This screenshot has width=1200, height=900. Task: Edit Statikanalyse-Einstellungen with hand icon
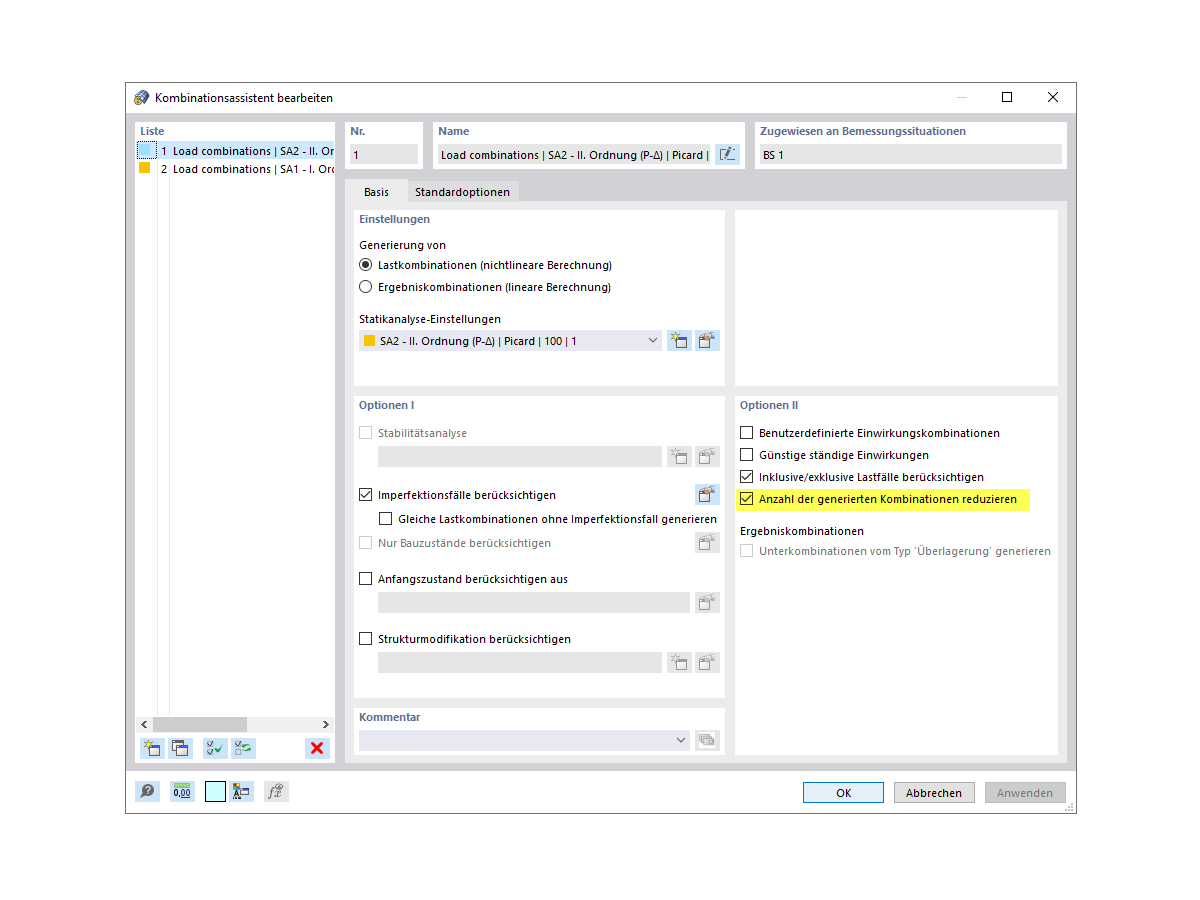707,340
